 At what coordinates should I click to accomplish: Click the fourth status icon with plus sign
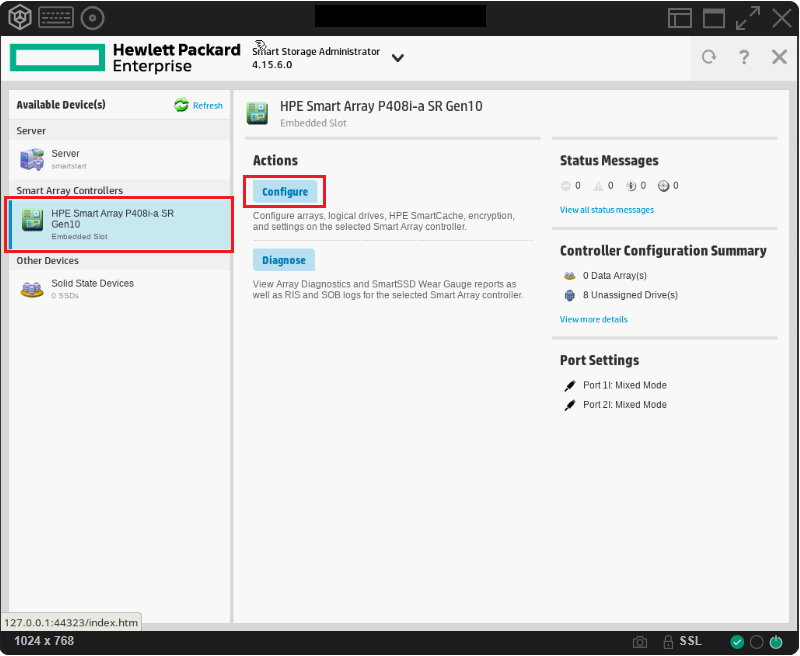pyautogui.click(x=663, y=186)
